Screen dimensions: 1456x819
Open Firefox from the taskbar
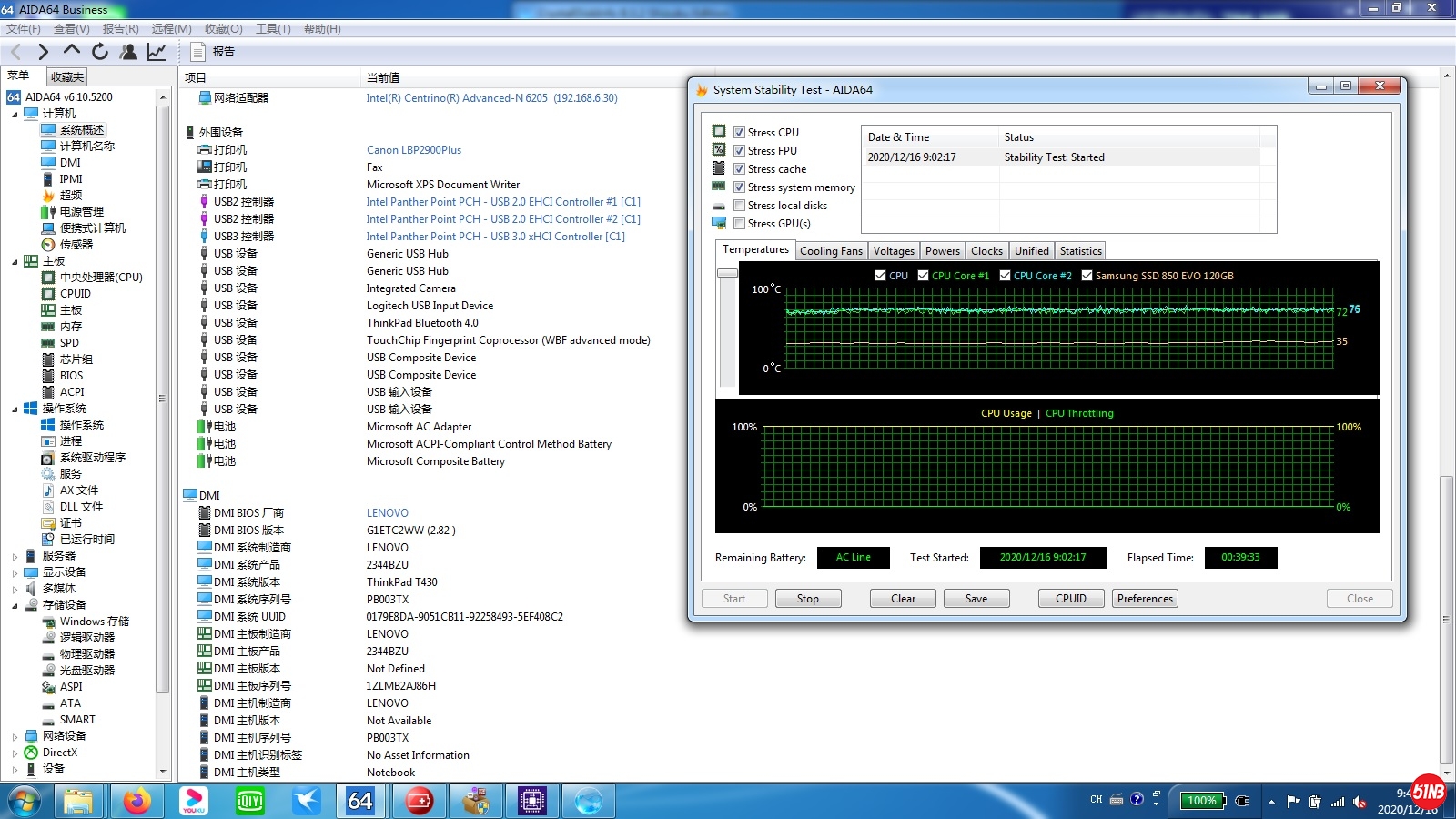click(x=136, y=801)
